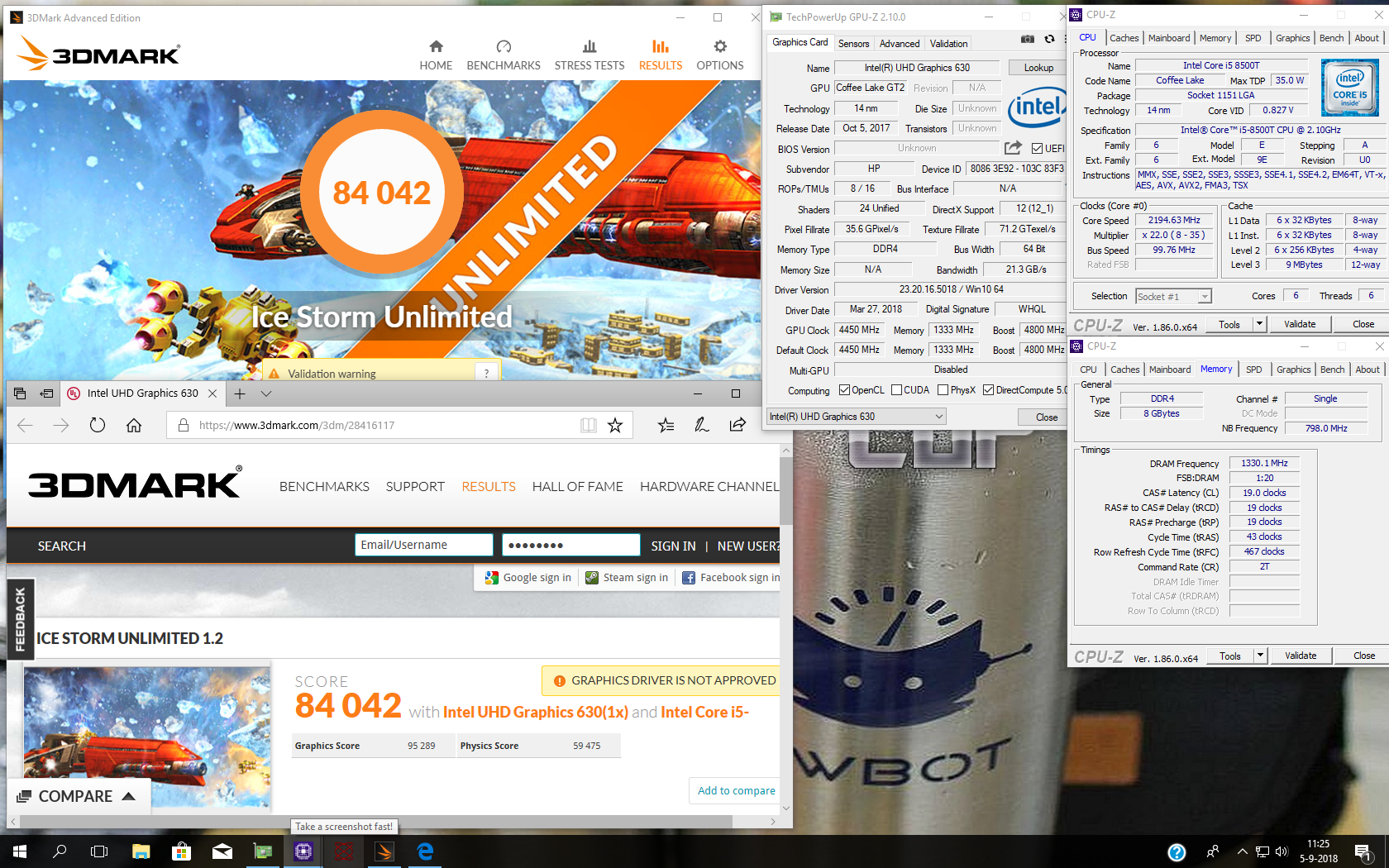Open HALL OF FAME on 3DMark website
Viewport: 1389px width, 868px height.
coord(577,487)
